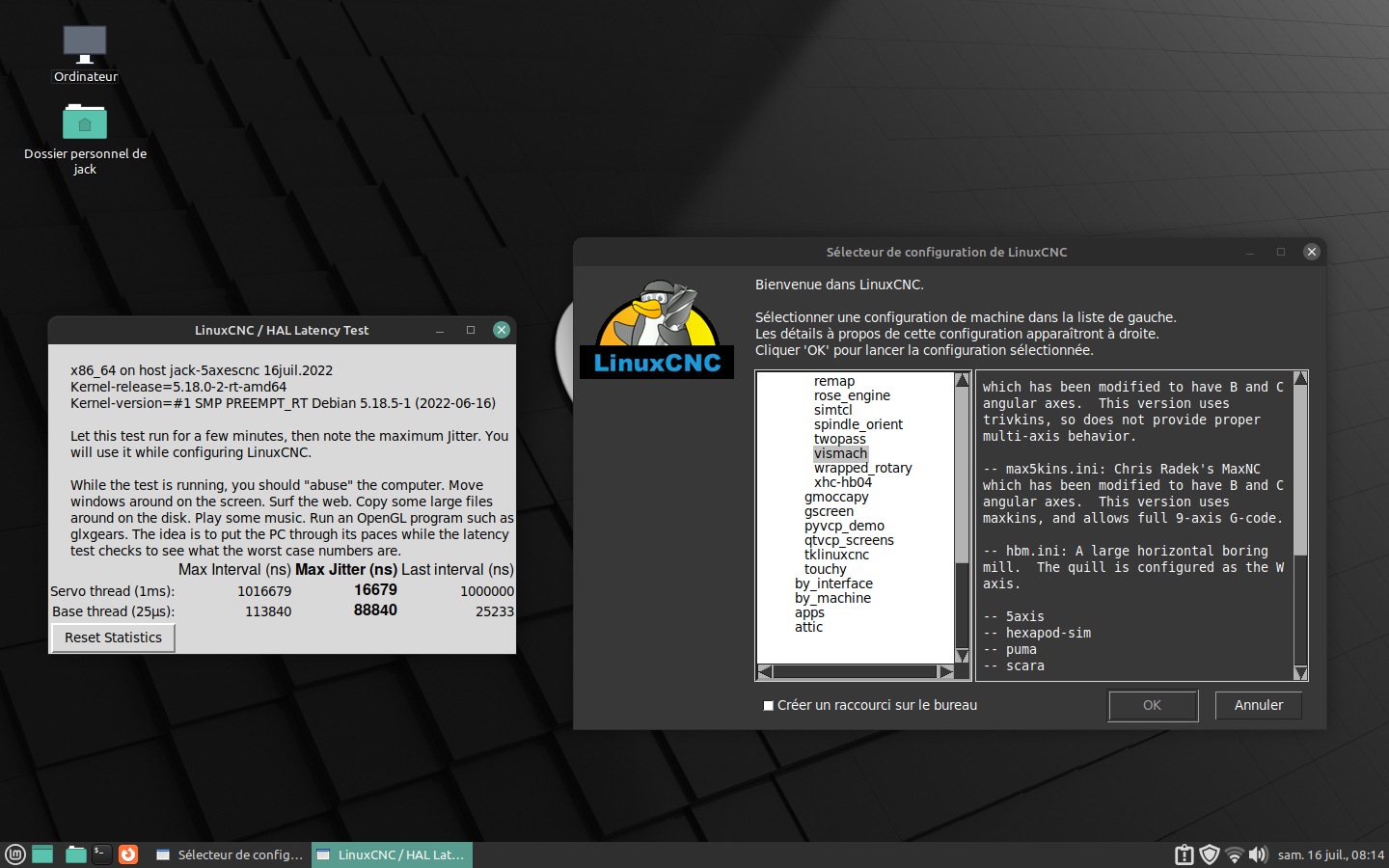
Task: Switch to Sélecteur de config taskbar item
Action: [x=230, y=854]
